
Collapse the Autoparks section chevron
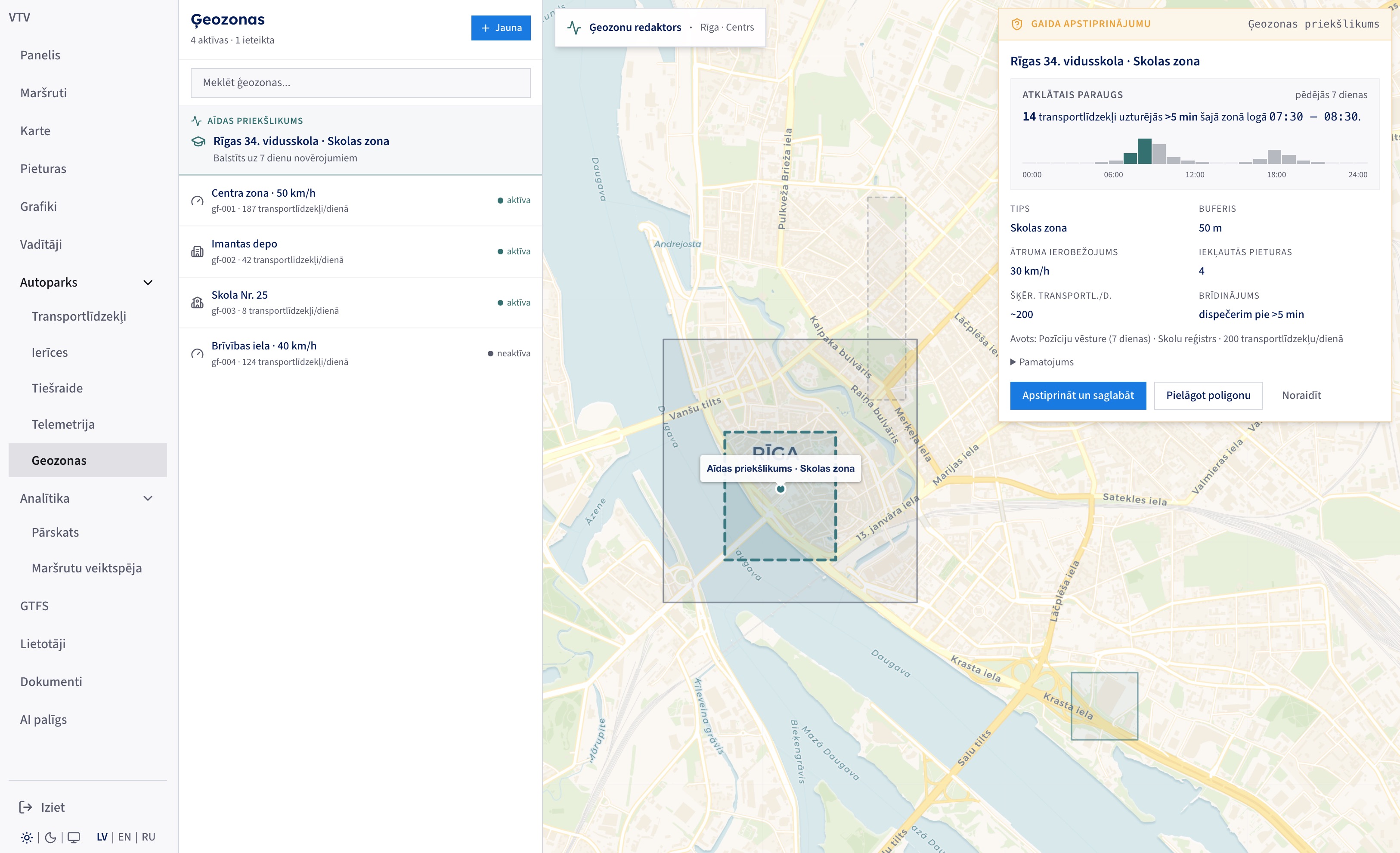[148, 282]
